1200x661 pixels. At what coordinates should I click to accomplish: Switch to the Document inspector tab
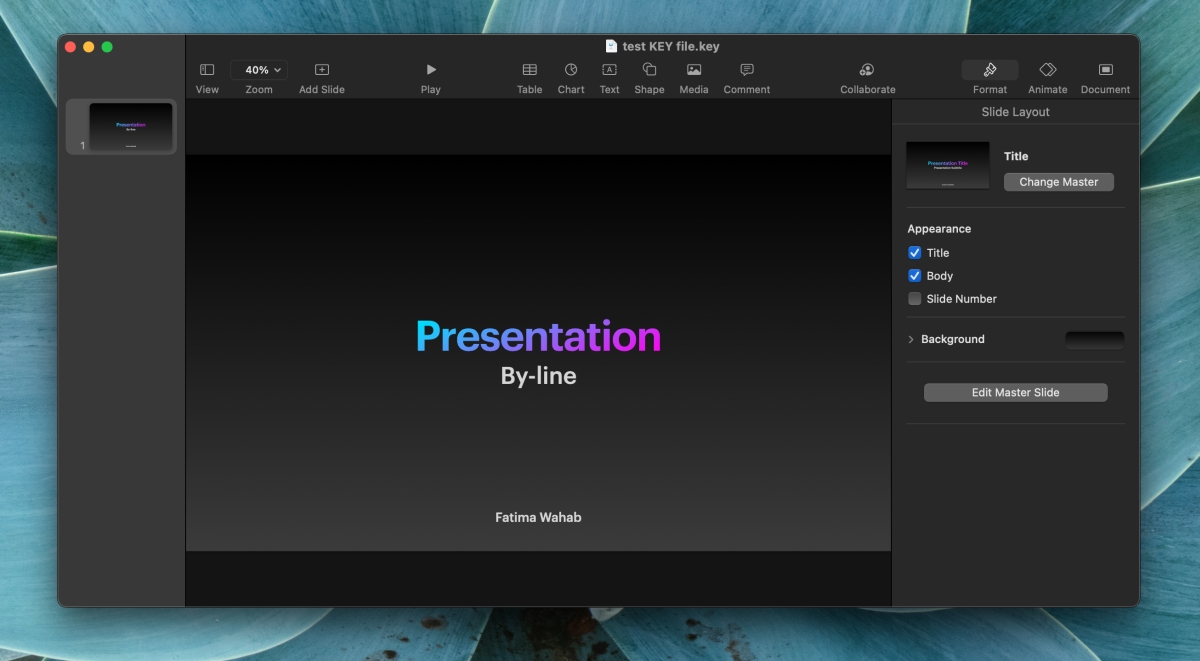click(1105, 70)
